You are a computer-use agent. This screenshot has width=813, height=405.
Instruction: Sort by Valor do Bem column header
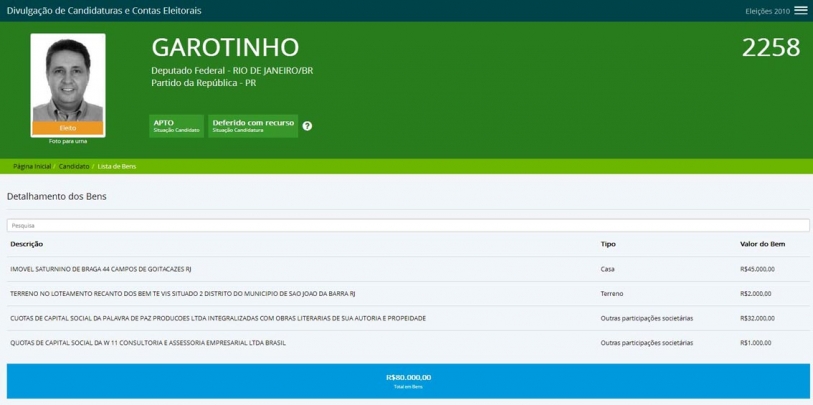pos(762,244)
